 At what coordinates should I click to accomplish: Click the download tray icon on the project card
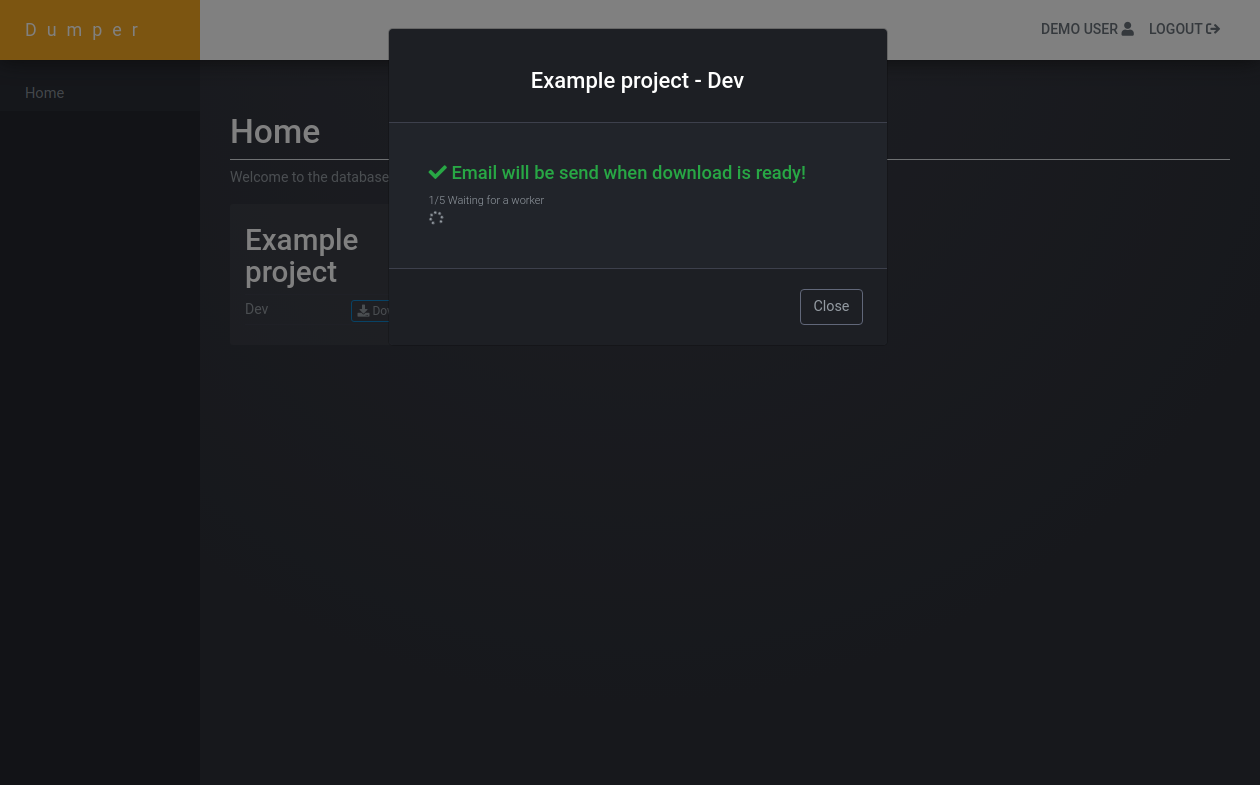[x=363, y=311]
